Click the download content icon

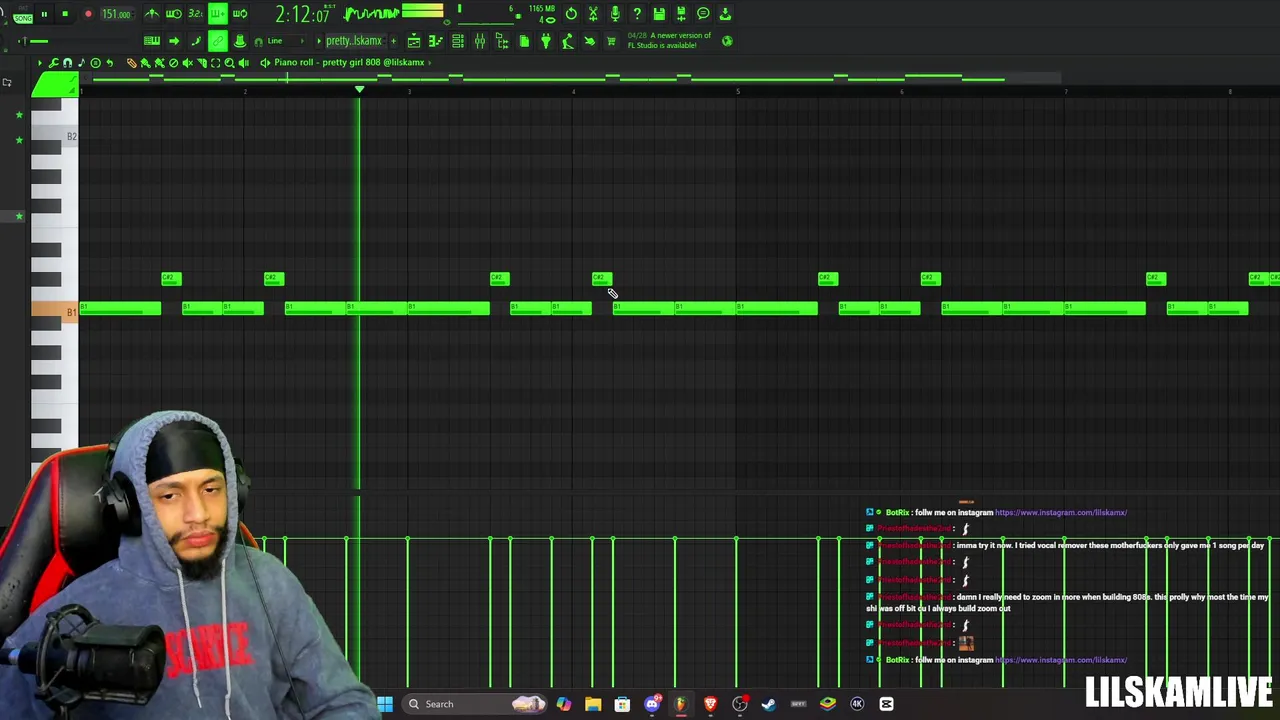point(725,13)
